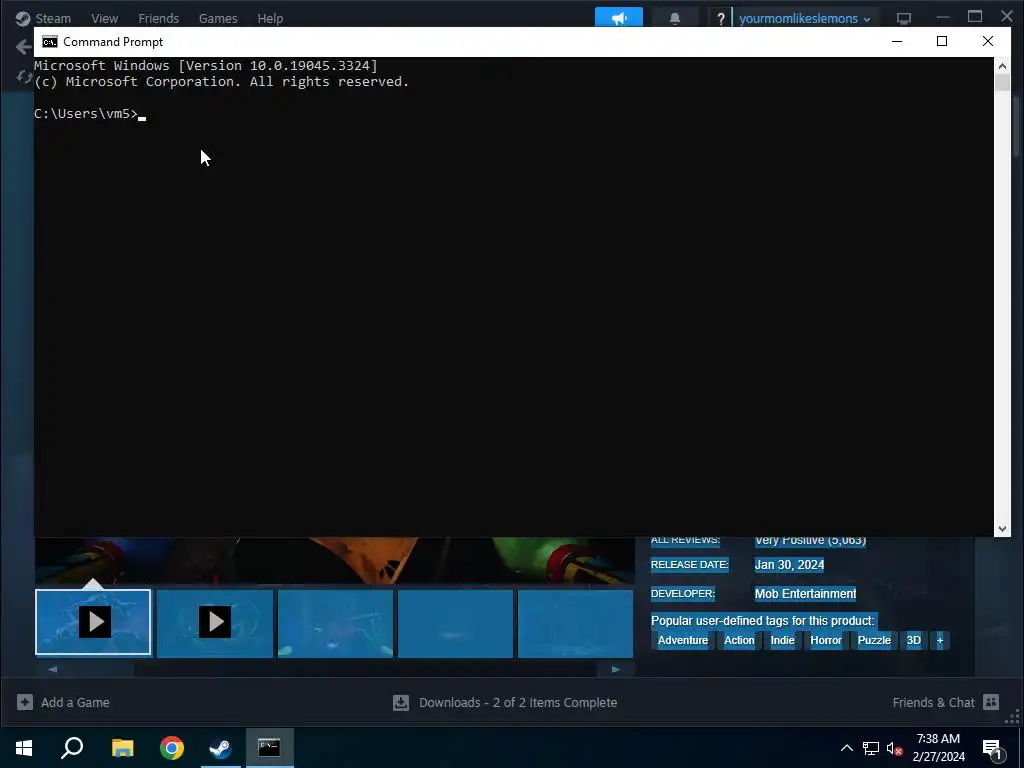Open the Windows notification center icon
This screenshot has width=1024, height=768.
(992, 748)
